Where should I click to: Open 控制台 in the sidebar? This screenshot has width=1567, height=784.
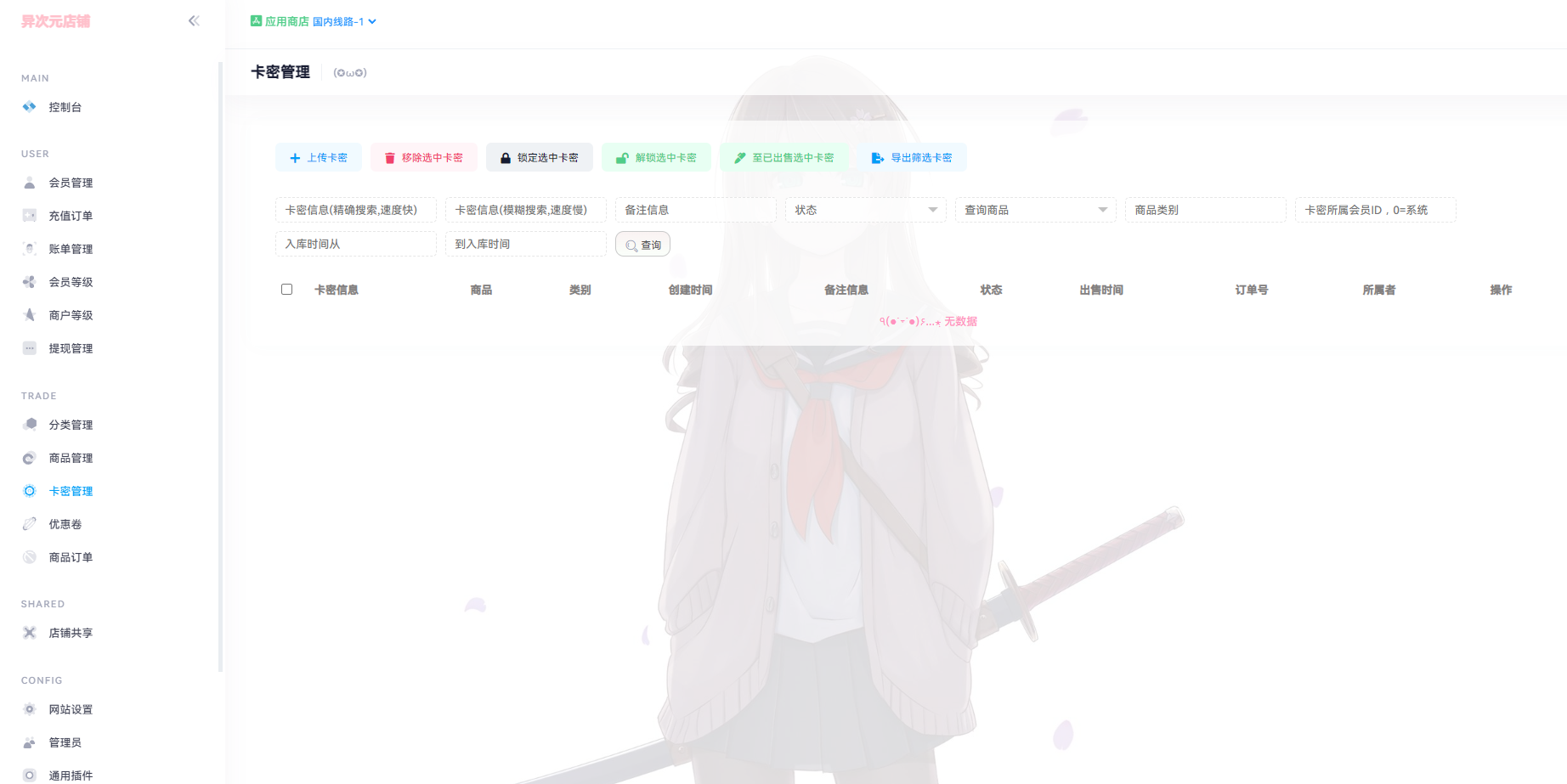pyautogui.click(x=65, y=107)
